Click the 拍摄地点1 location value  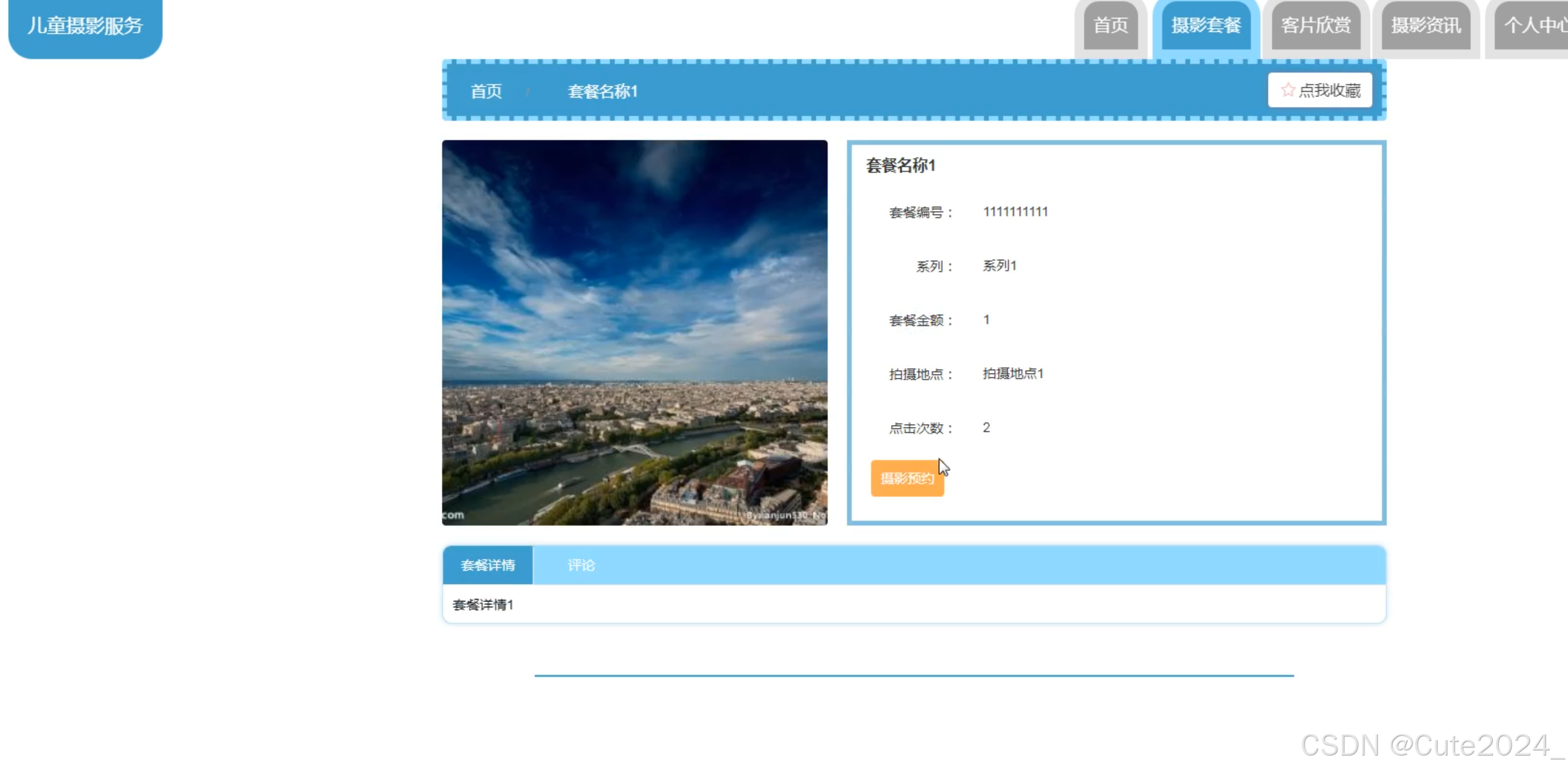point(1013,374)
